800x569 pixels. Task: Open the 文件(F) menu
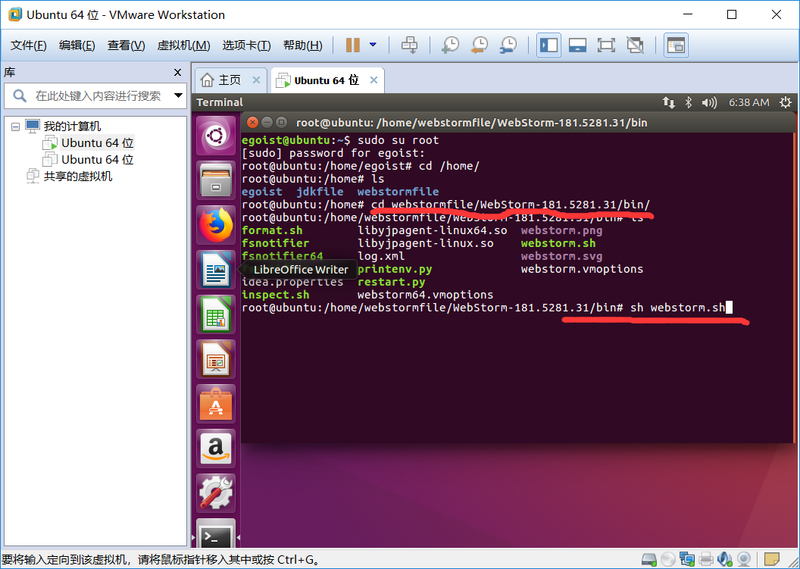pyautogui.click(x=29, y=45)
